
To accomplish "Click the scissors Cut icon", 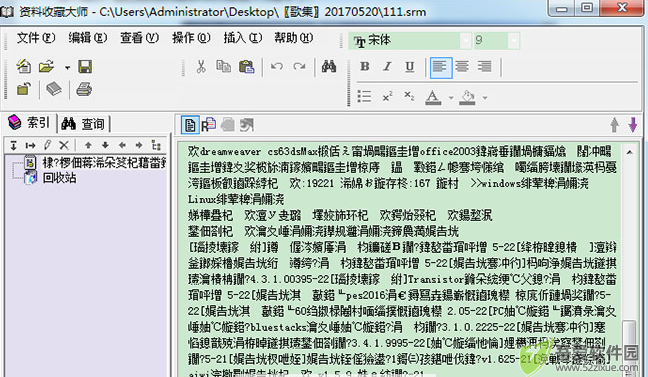I will point(201,67).
